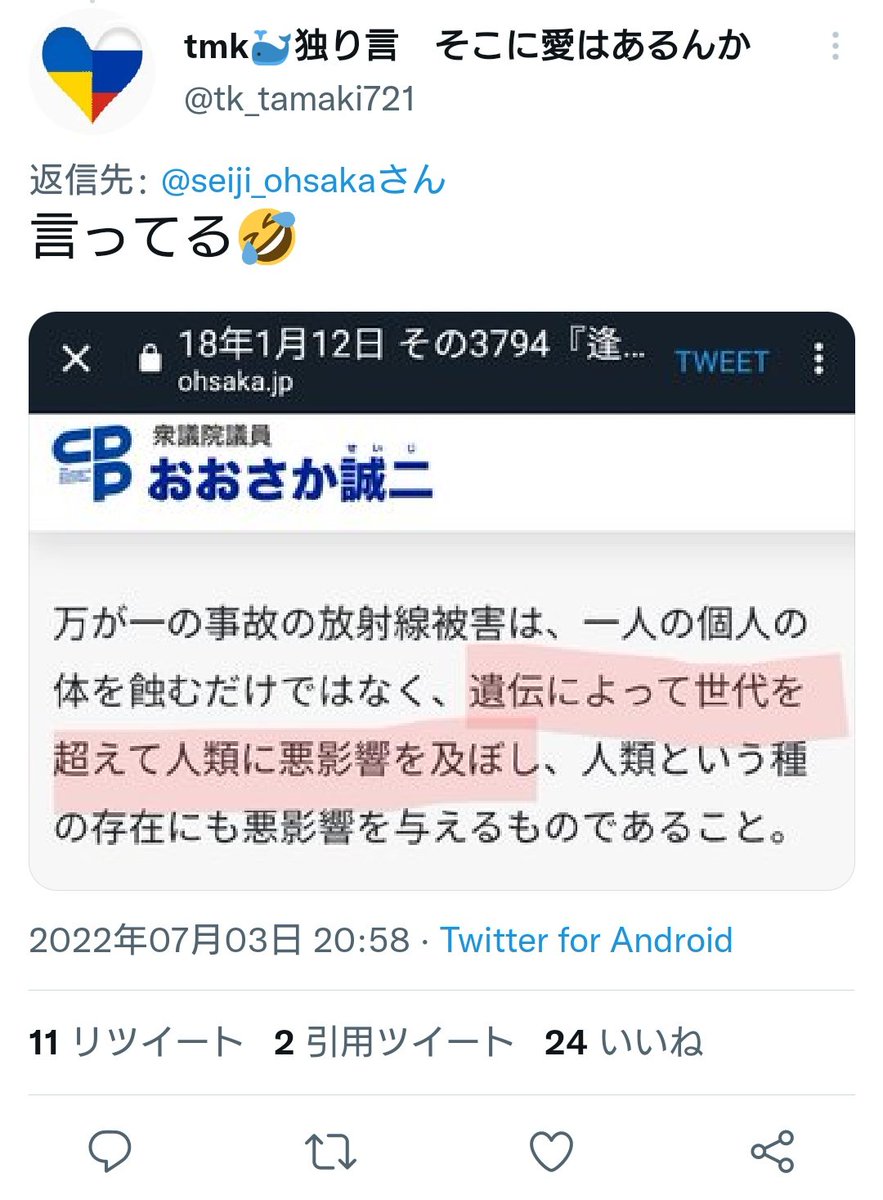Tap the TWEET button in screenshot
Viewport: 883px width, 1200px height.
click(721, 361)
